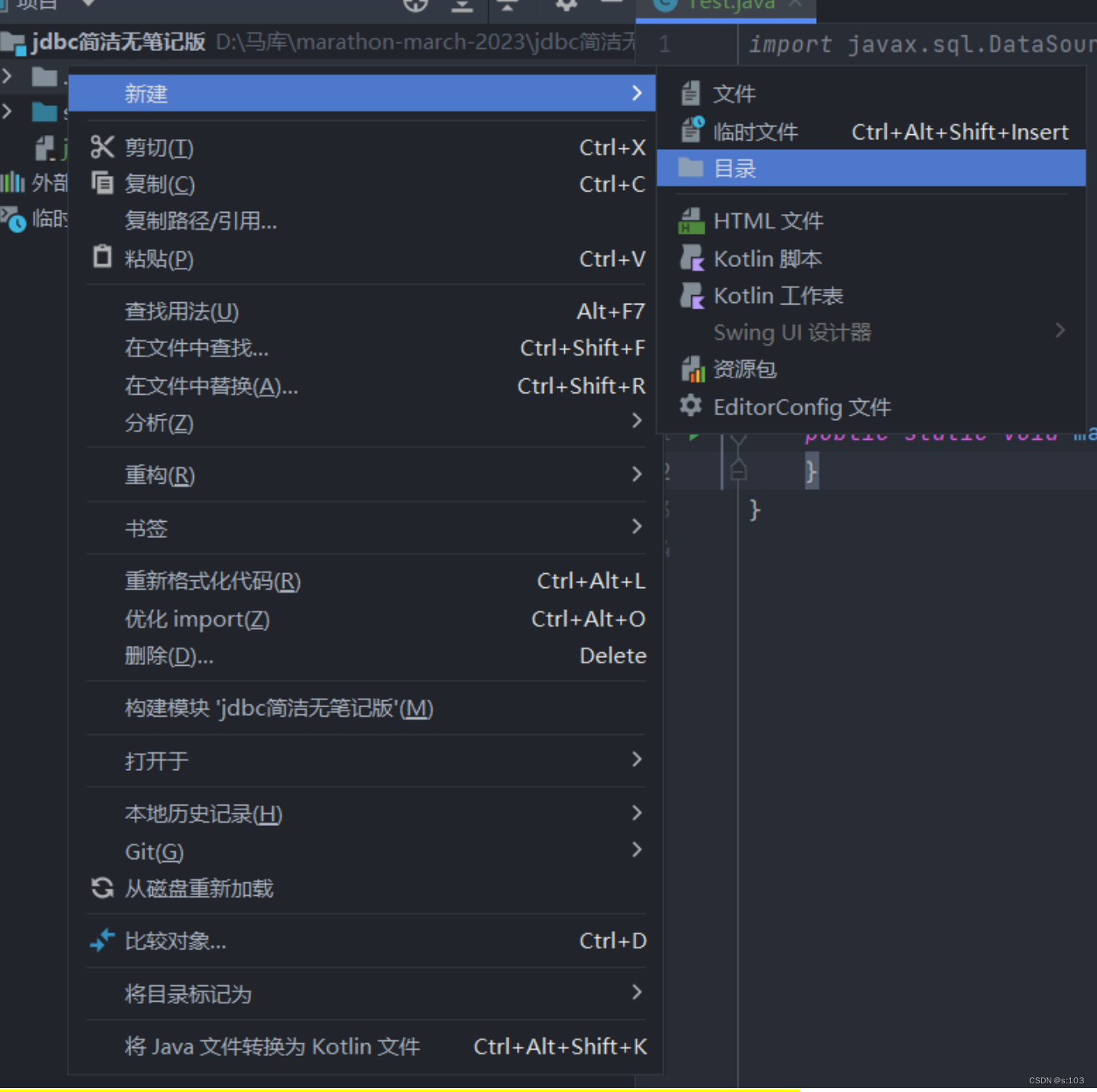Create new Kotlin 工作表

pos(871,295)
